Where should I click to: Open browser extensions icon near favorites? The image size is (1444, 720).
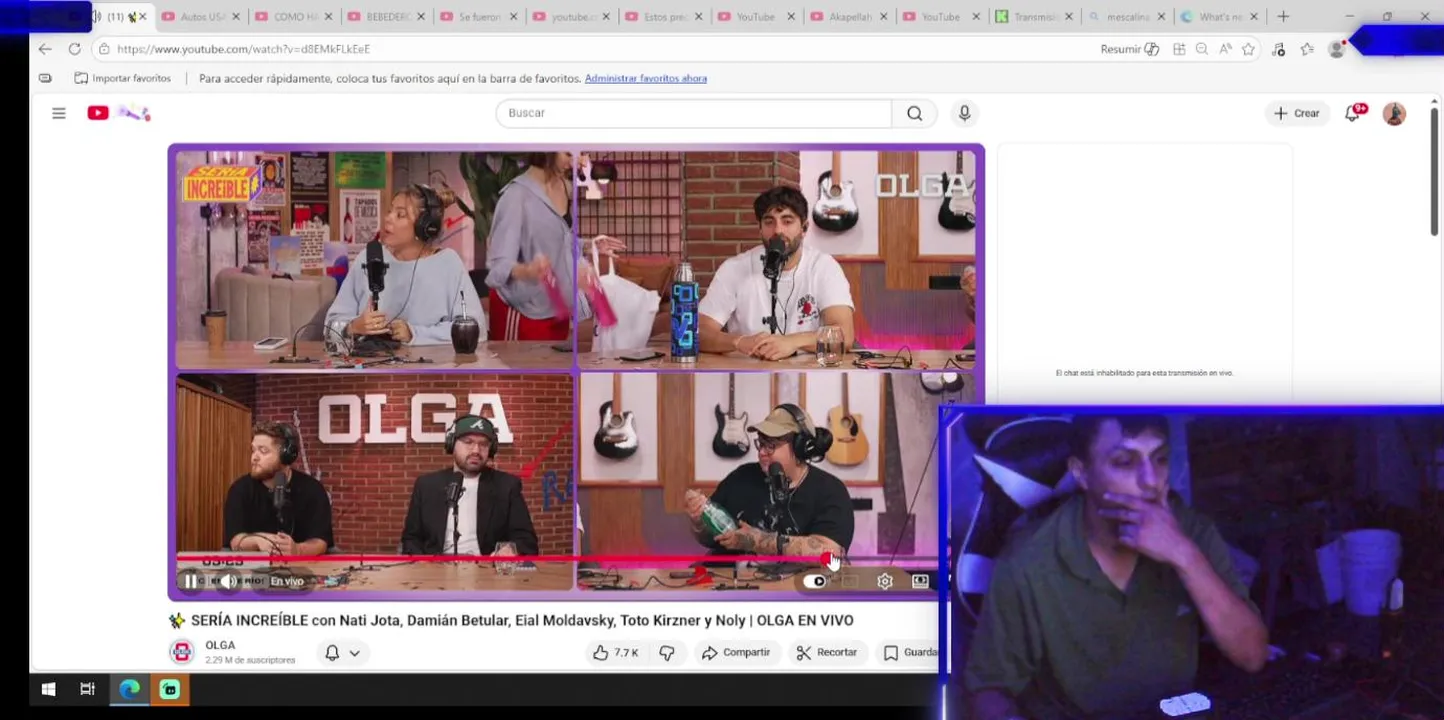pos(1278,49)
